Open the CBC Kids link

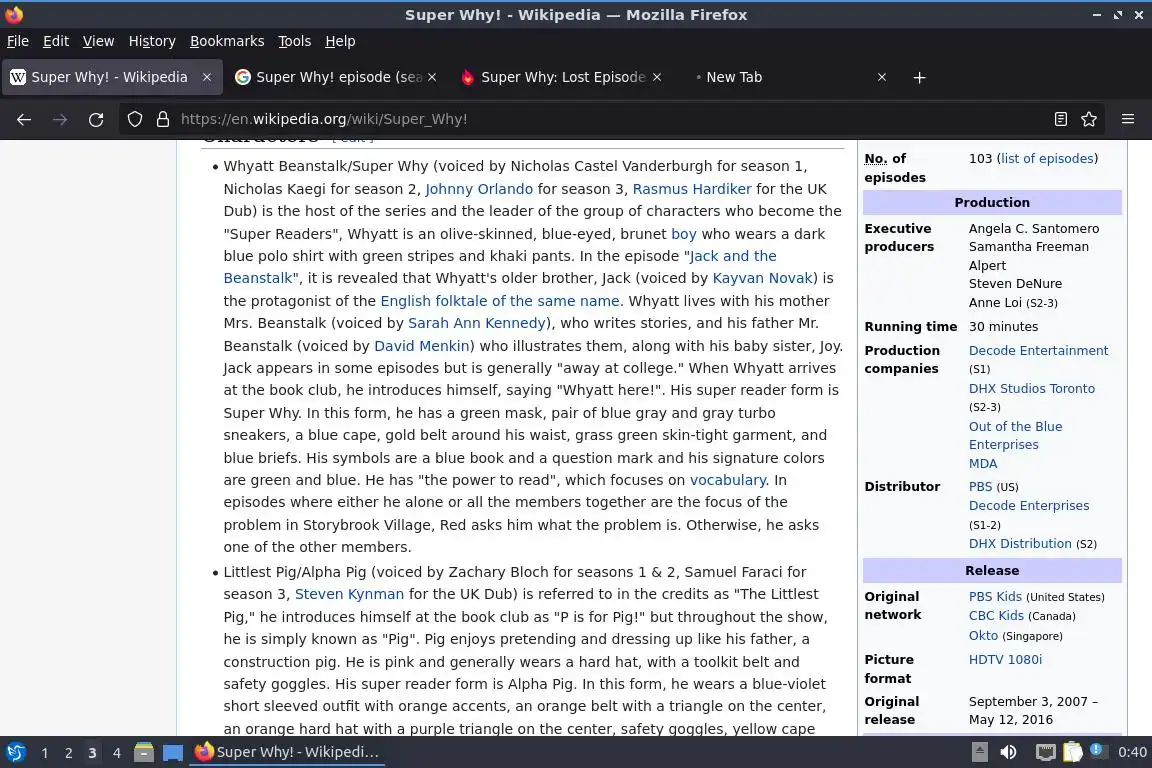click(996, 616)
